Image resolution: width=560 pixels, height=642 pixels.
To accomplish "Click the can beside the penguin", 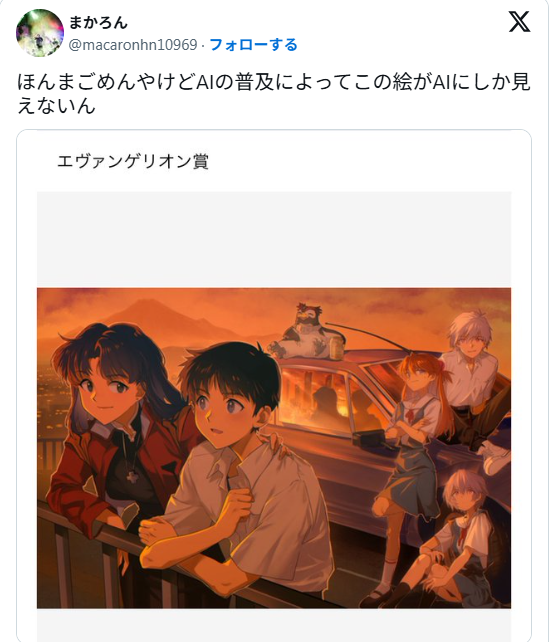I will 336,348.
